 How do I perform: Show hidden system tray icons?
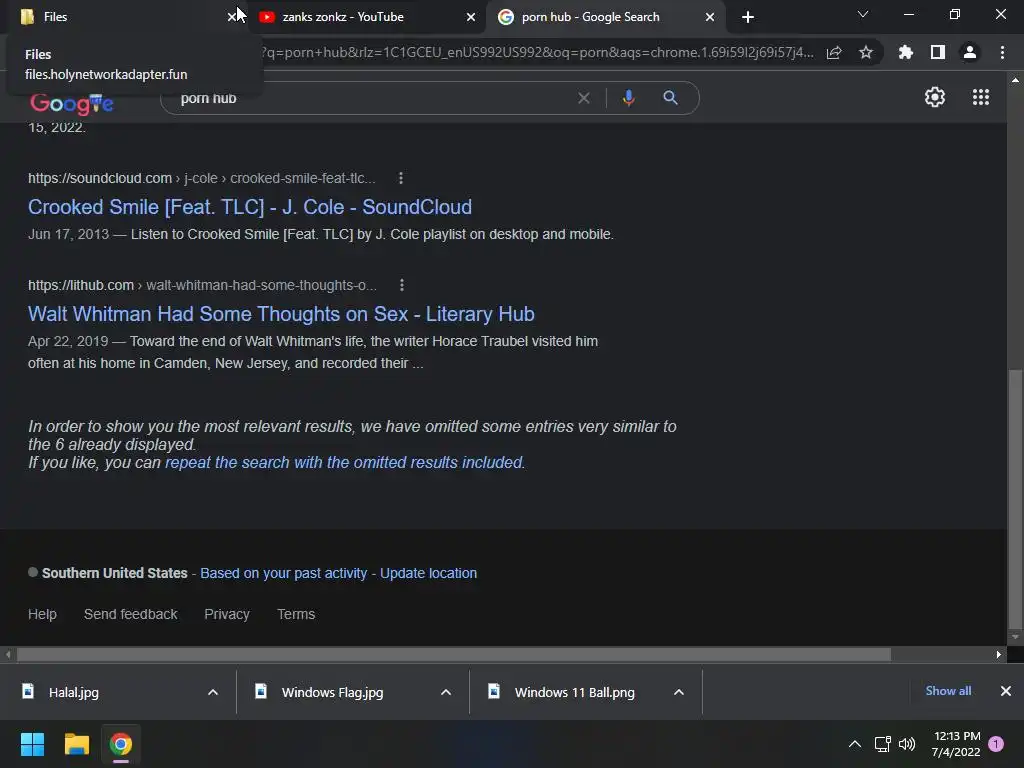855,744
